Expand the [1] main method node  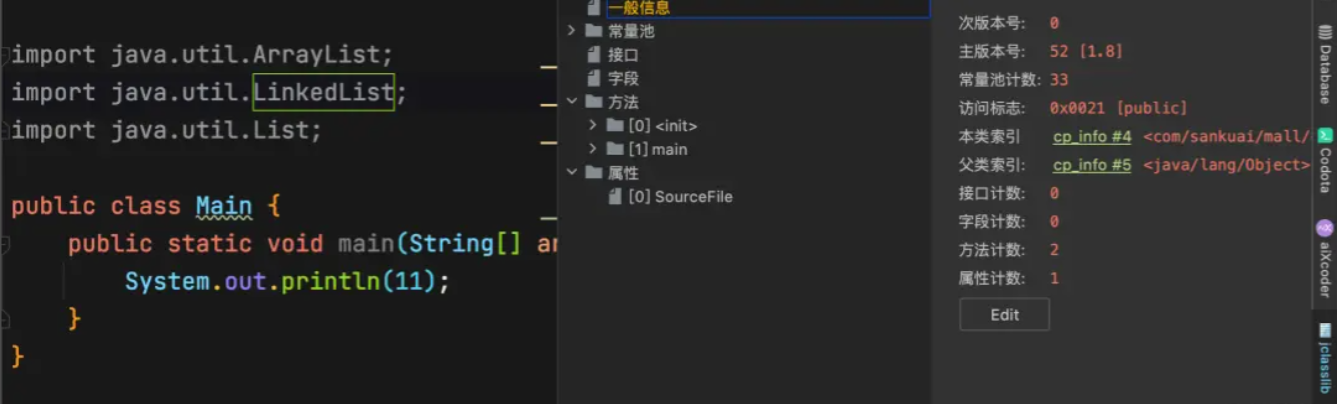[x=592, y=149]
